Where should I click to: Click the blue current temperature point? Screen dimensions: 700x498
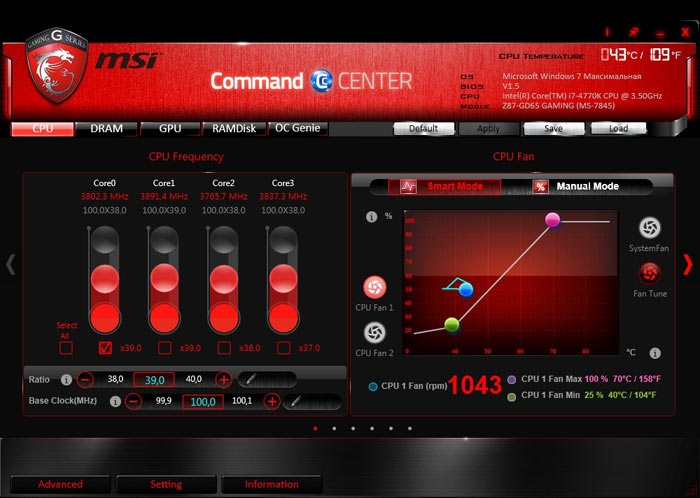click(x=466, y=290)
